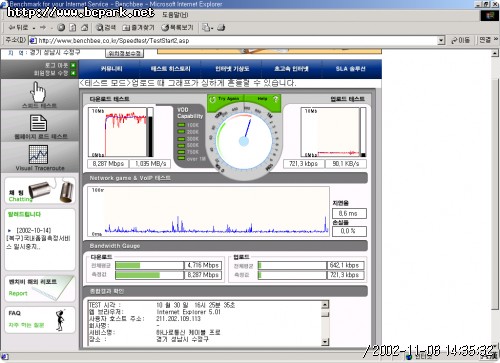Click the Try Again refresh icon

point(212,99)
